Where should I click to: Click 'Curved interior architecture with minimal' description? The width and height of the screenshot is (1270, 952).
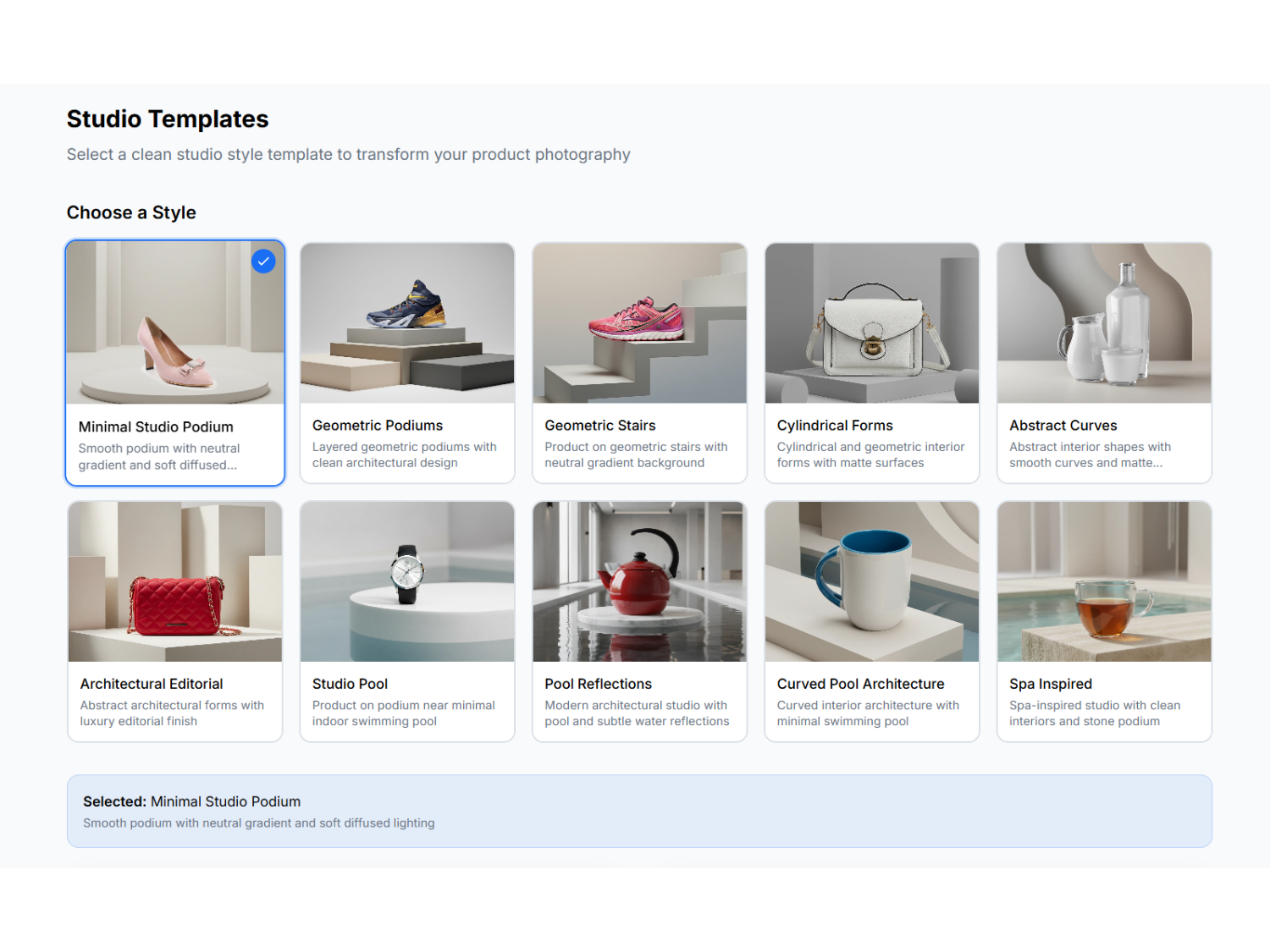868,713
